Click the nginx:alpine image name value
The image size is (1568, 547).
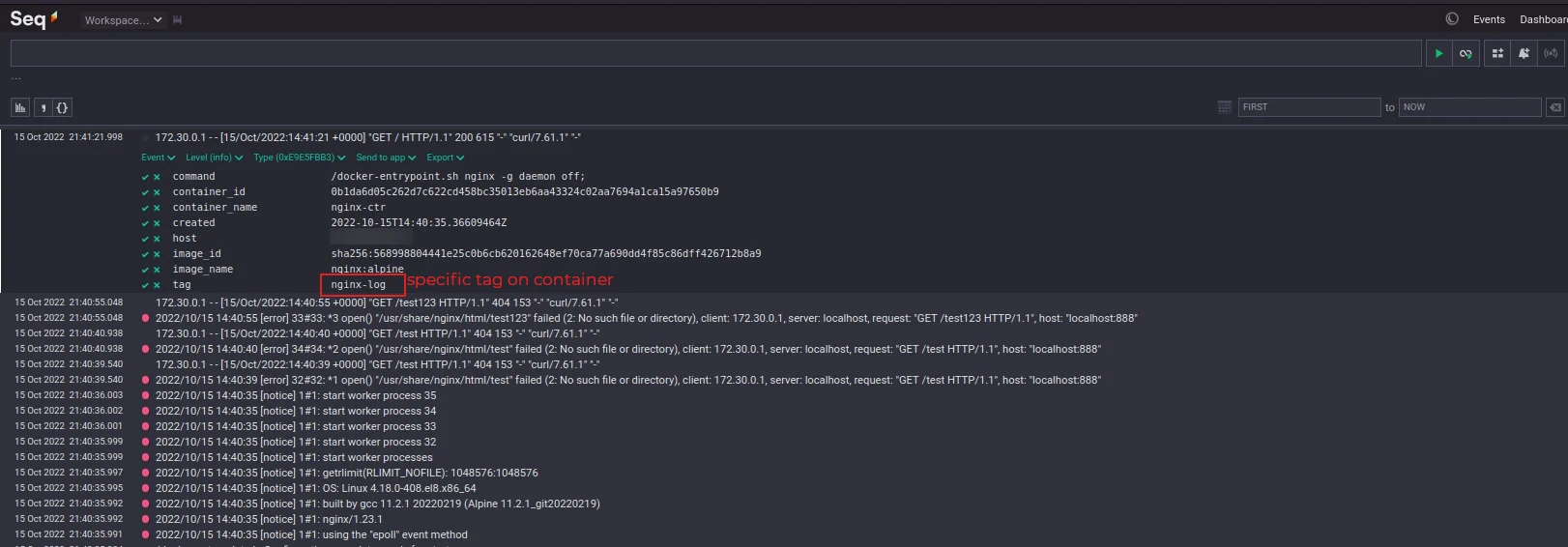pyautogui.click(x=367, y=270)
